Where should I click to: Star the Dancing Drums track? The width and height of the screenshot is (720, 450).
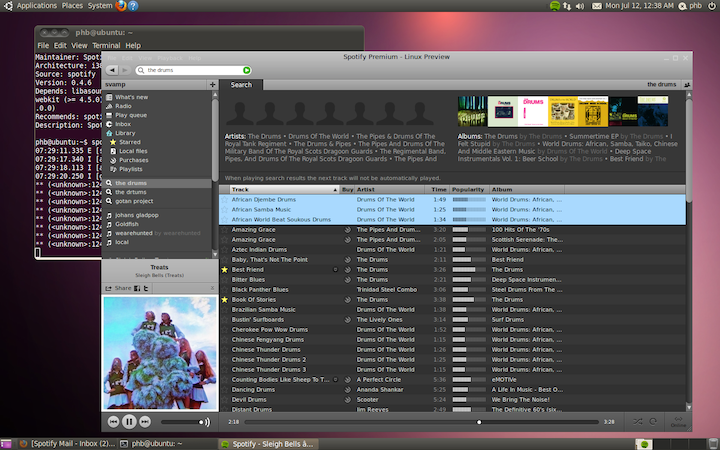click(225, 389)
